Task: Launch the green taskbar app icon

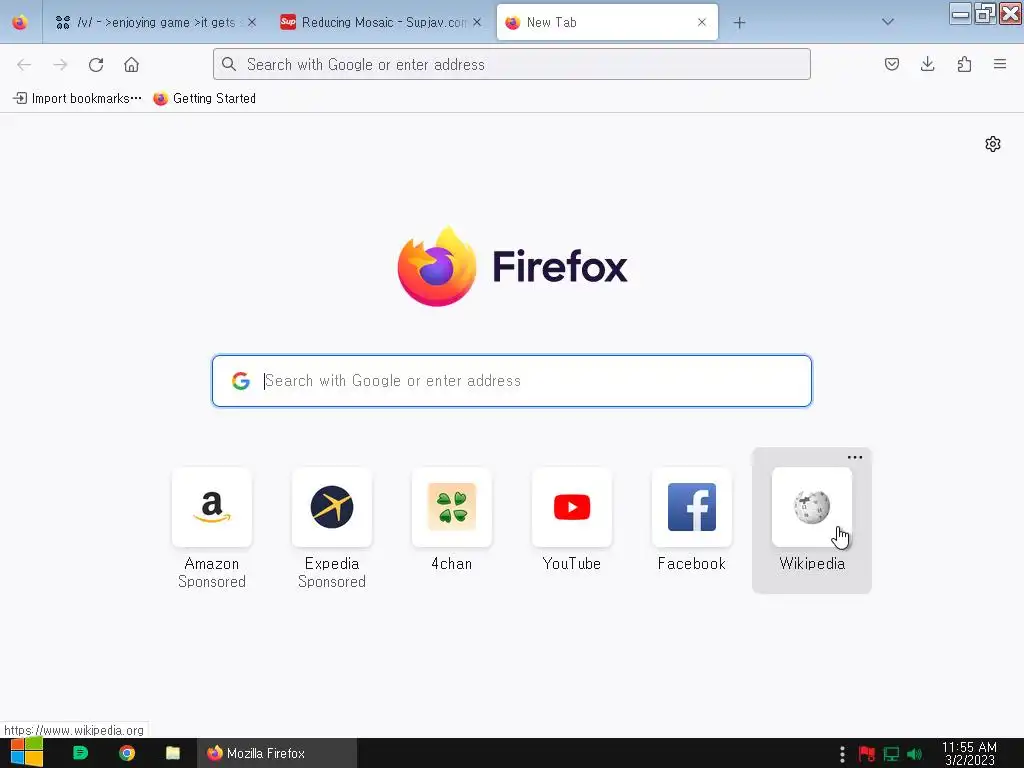Action: click(x=80, y=753)
